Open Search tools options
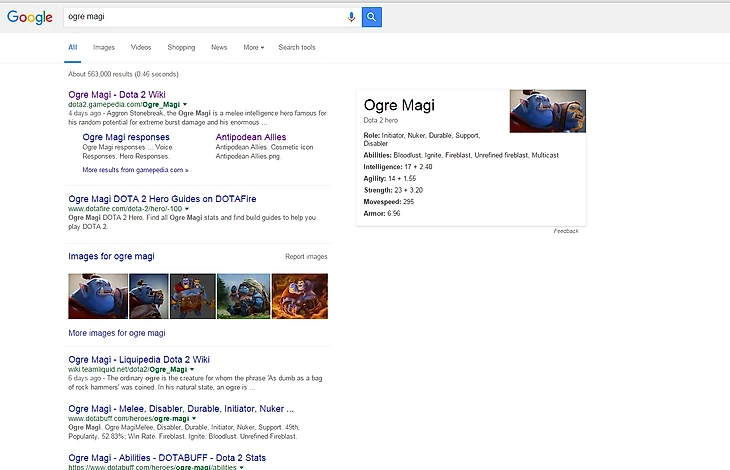Image resolution: width=730 pixels, height=470 pixels. click(x=296, y=47)
